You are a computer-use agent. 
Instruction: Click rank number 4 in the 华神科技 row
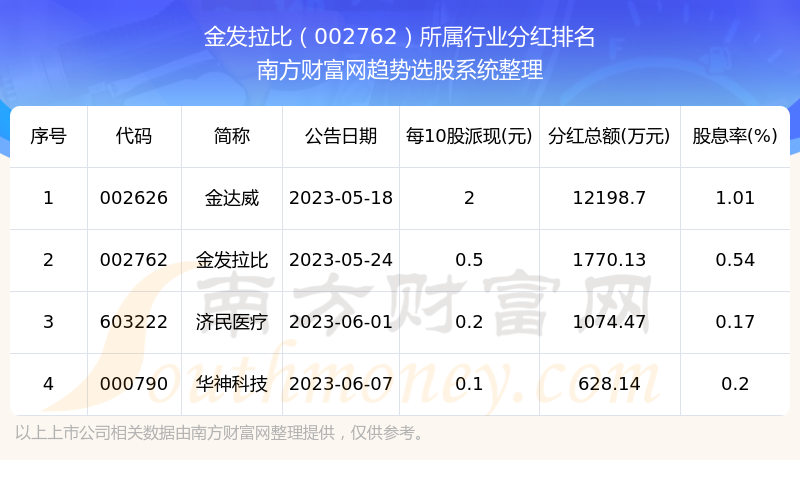[48, 384]
